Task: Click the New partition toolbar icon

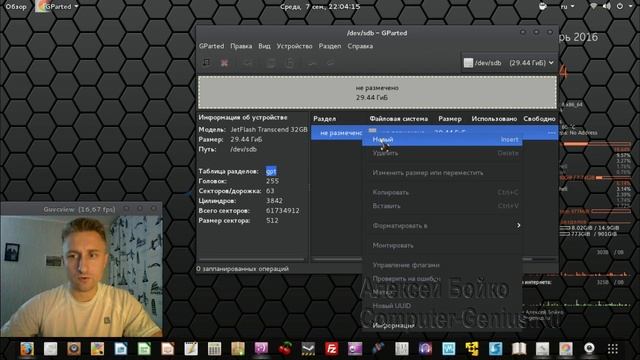Action: [x=207, y=62]
